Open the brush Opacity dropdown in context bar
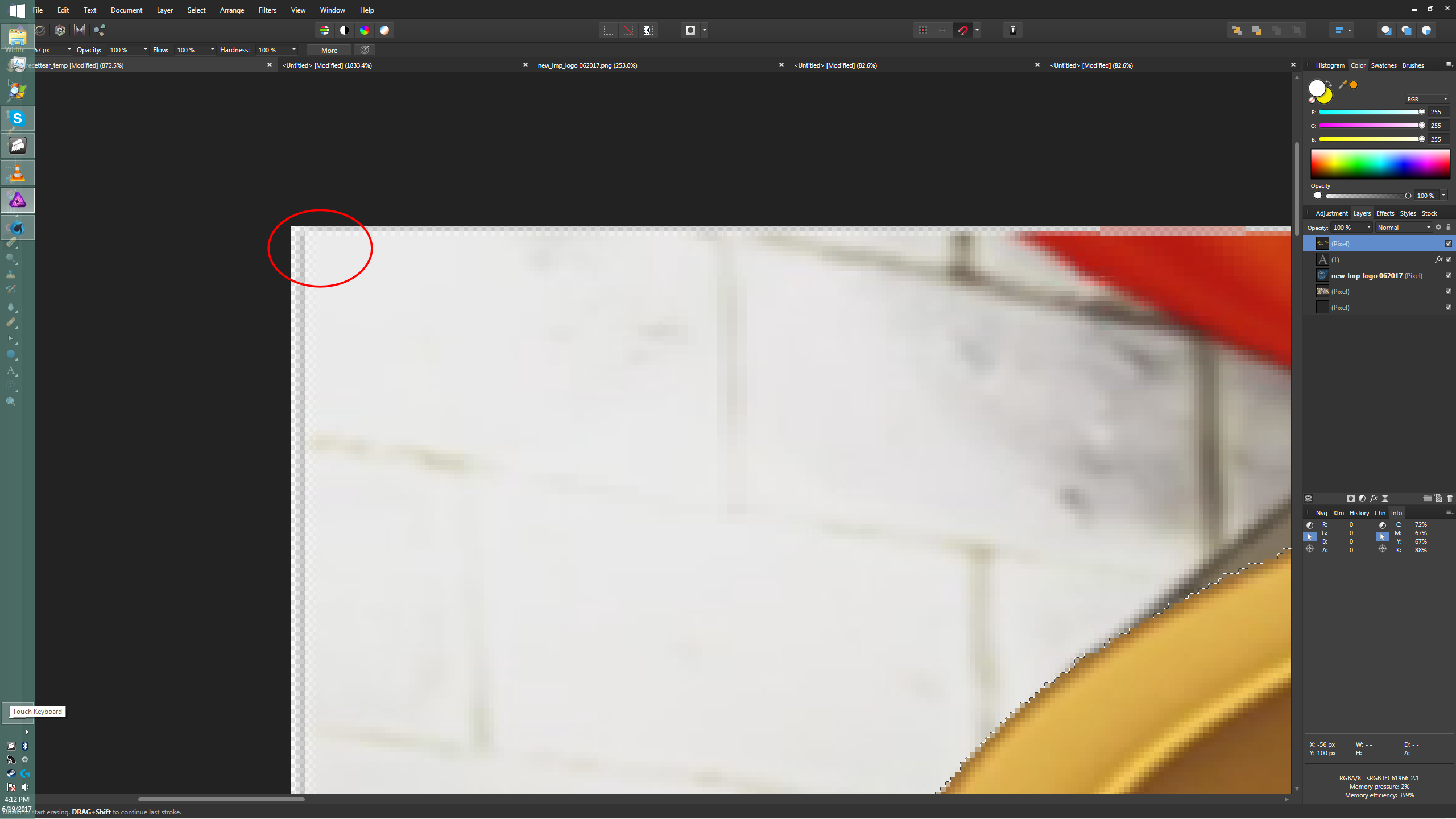 [x=145, y=50]
